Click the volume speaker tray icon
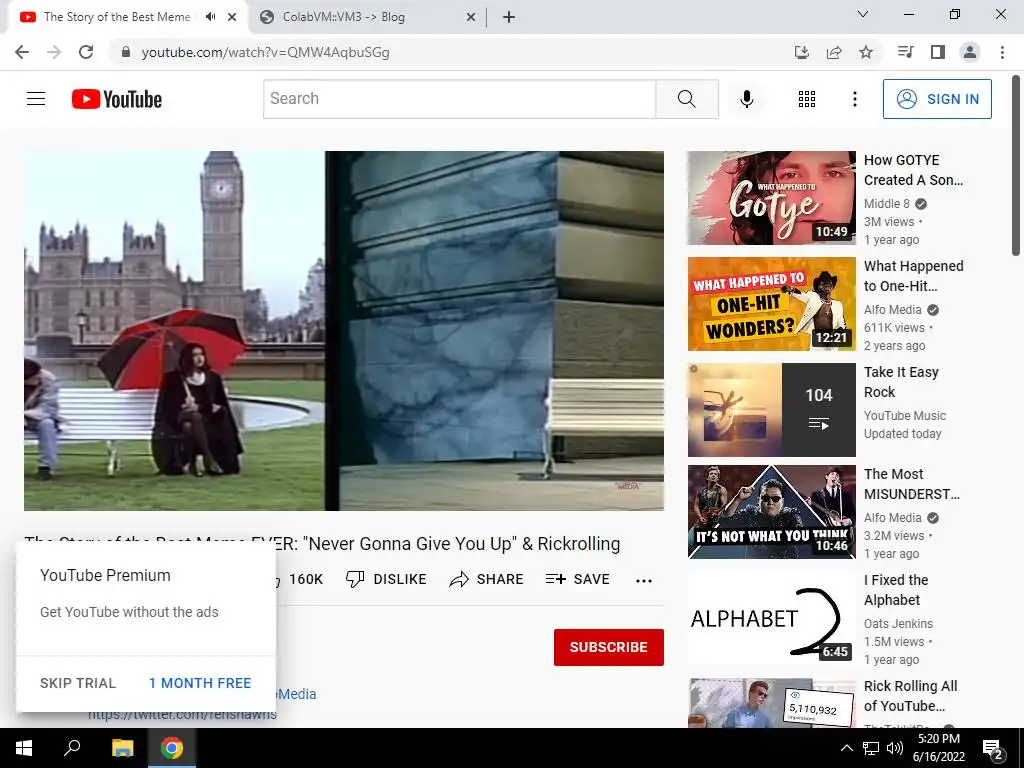The image size is (1024, 768). click(x=895, y=748)
